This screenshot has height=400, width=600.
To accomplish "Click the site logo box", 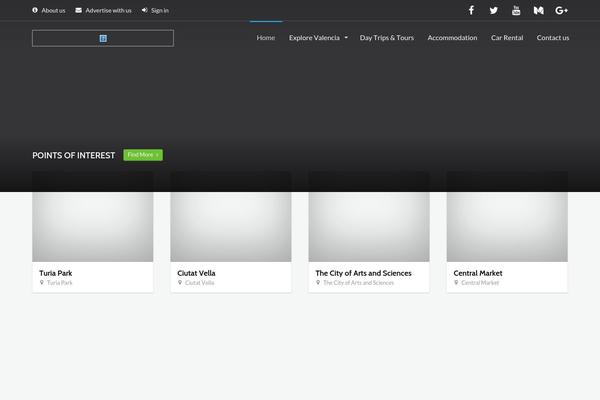I will coord(103,38).
